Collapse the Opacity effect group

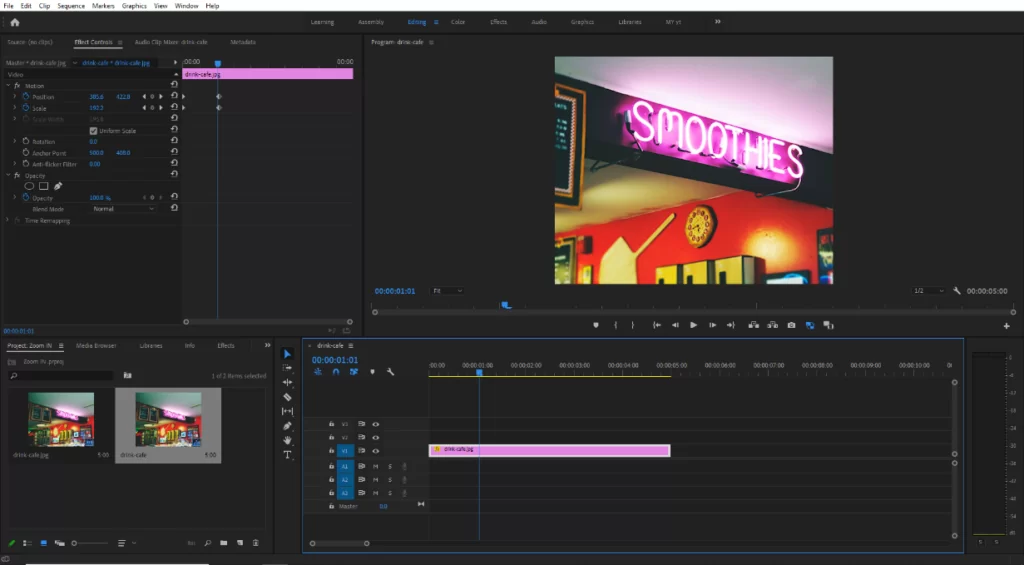tap(8, 175)
